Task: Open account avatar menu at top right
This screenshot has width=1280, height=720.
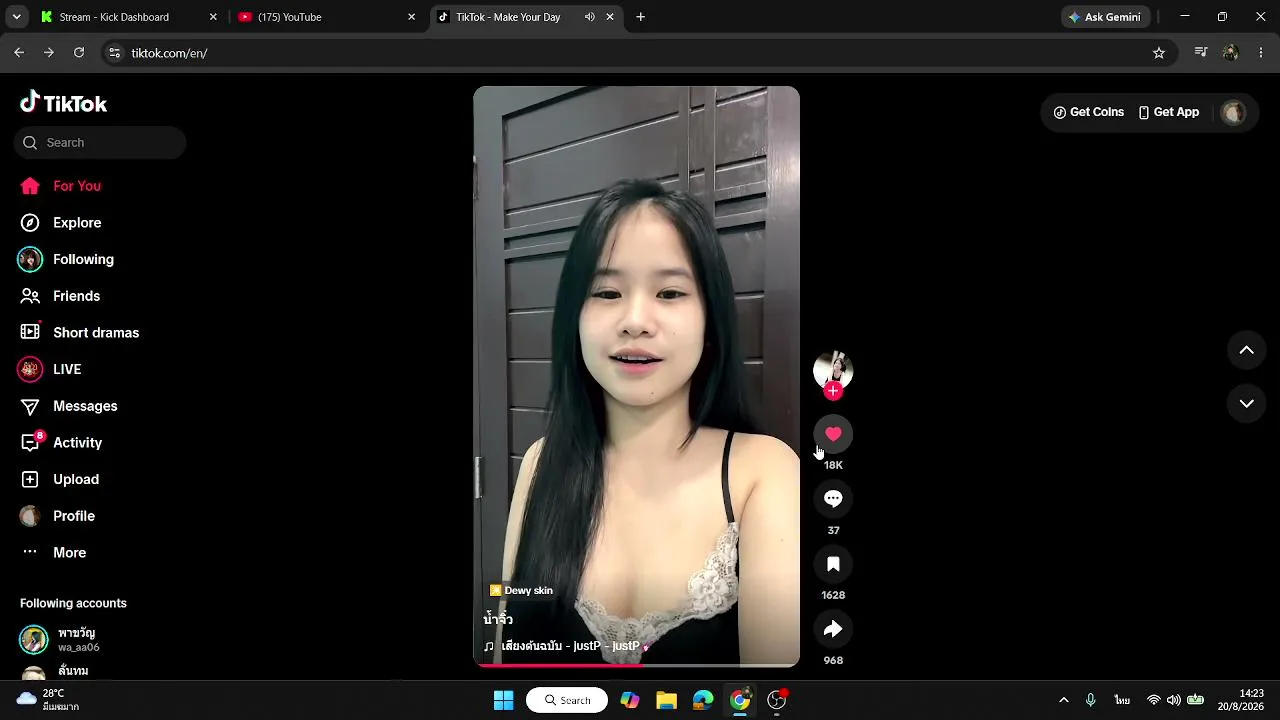Action: point(1234,112)
